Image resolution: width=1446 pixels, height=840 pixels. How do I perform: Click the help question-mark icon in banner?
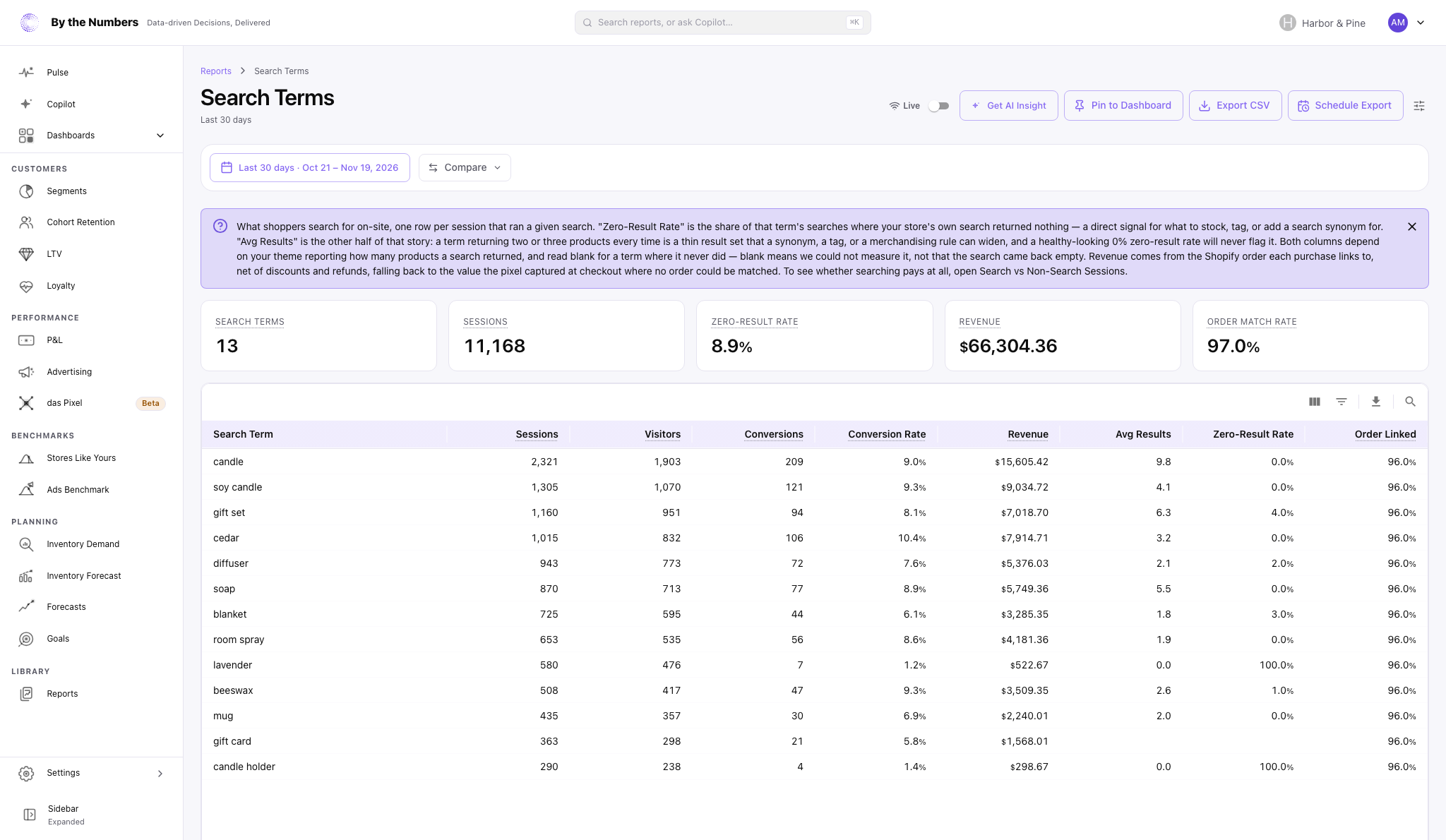tap(220, 226)
